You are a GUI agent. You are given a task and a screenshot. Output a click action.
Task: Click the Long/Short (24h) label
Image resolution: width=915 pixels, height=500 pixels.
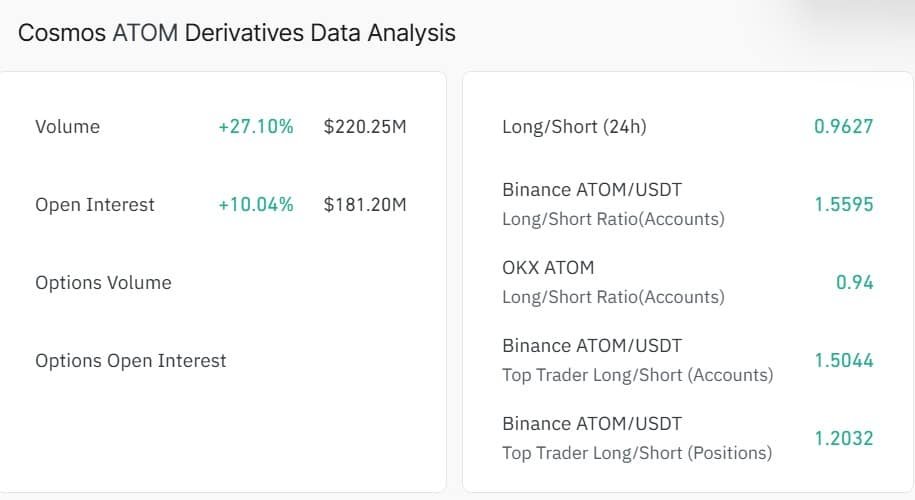click(574, 127)
